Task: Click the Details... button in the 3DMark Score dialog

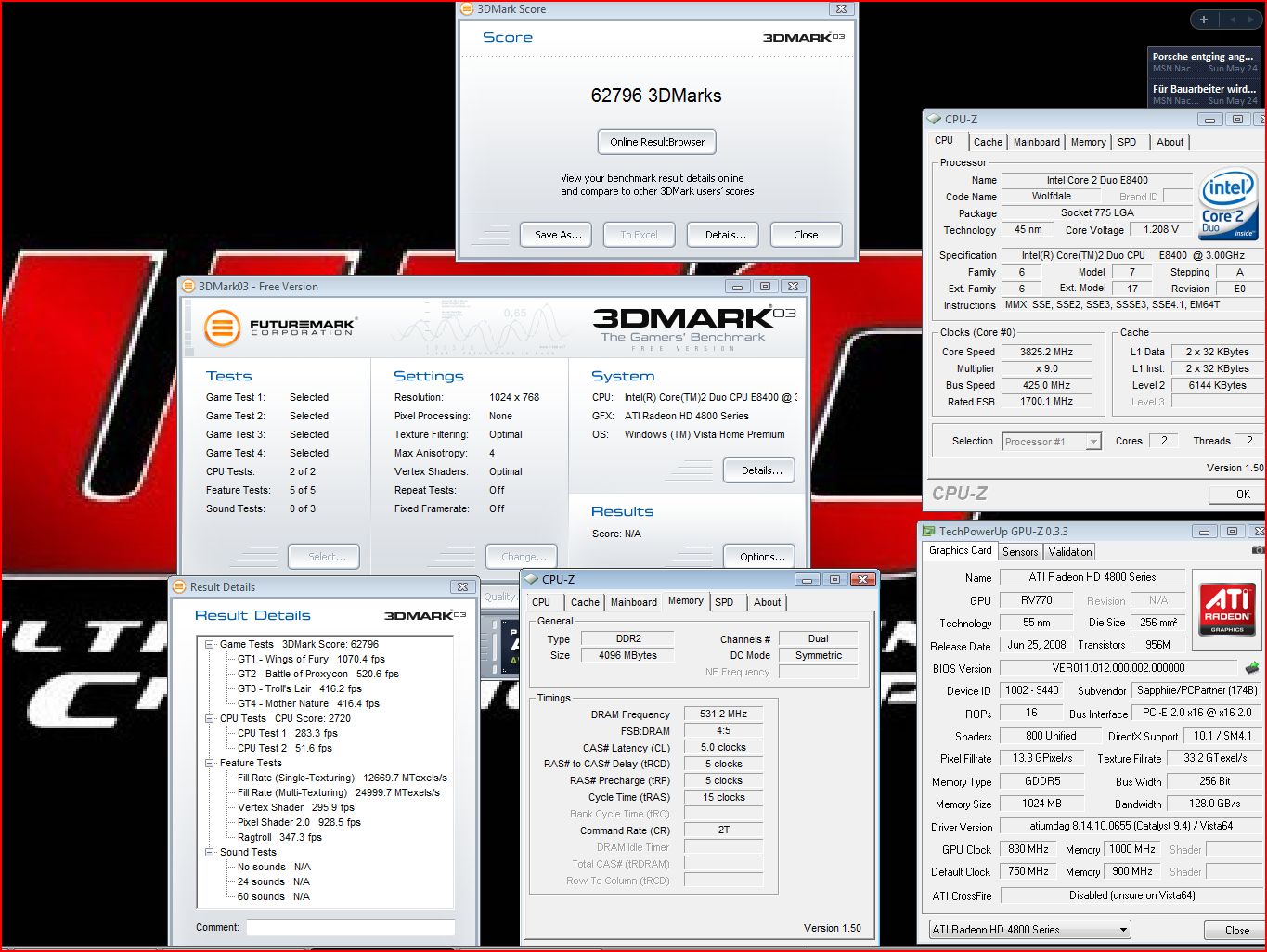Action: tap(725, 235)
